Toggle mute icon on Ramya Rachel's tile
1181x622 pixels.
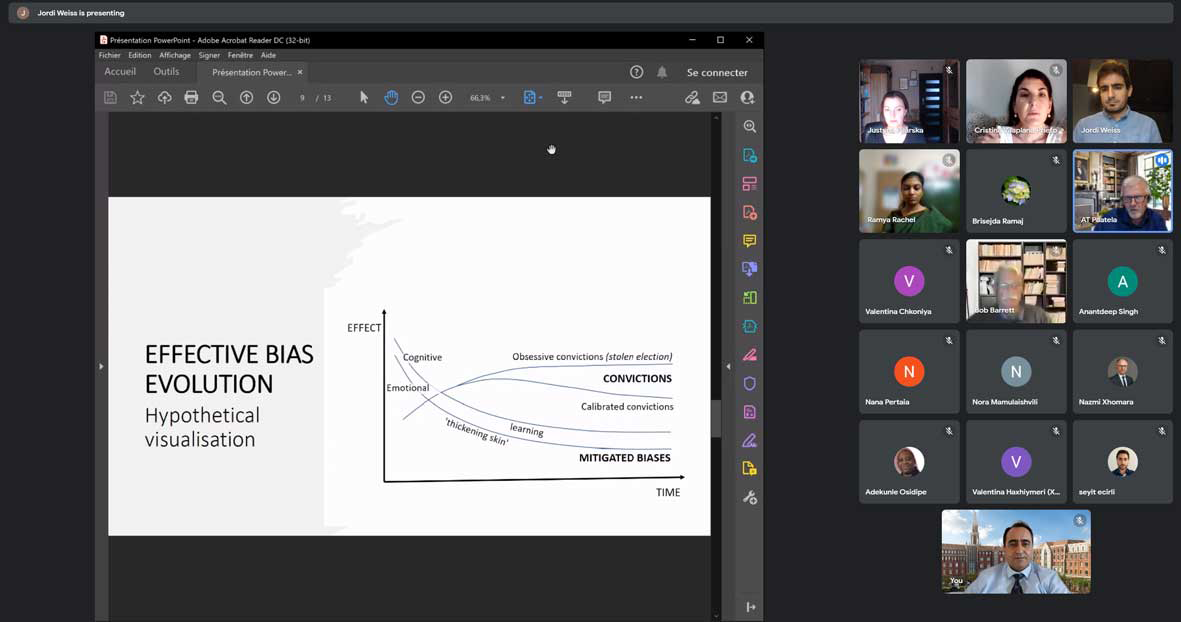tap(948, 160)
